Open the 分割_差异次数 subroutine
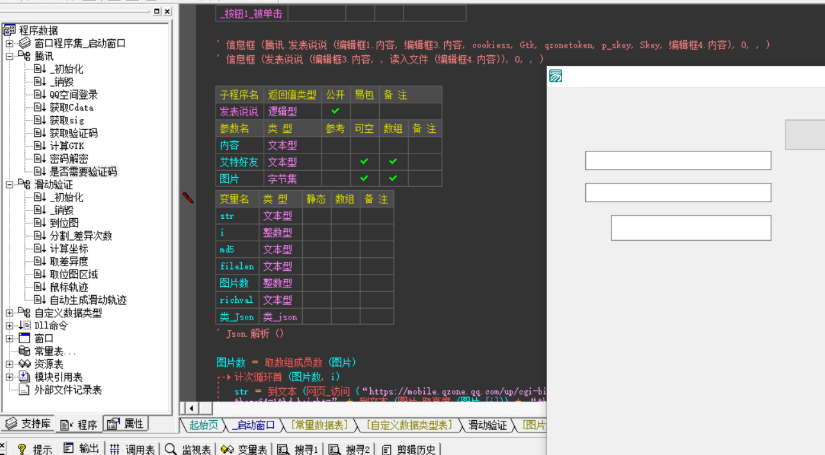This screenshot has height=455, width=825. pyautogui.click(x=81, y=236)
